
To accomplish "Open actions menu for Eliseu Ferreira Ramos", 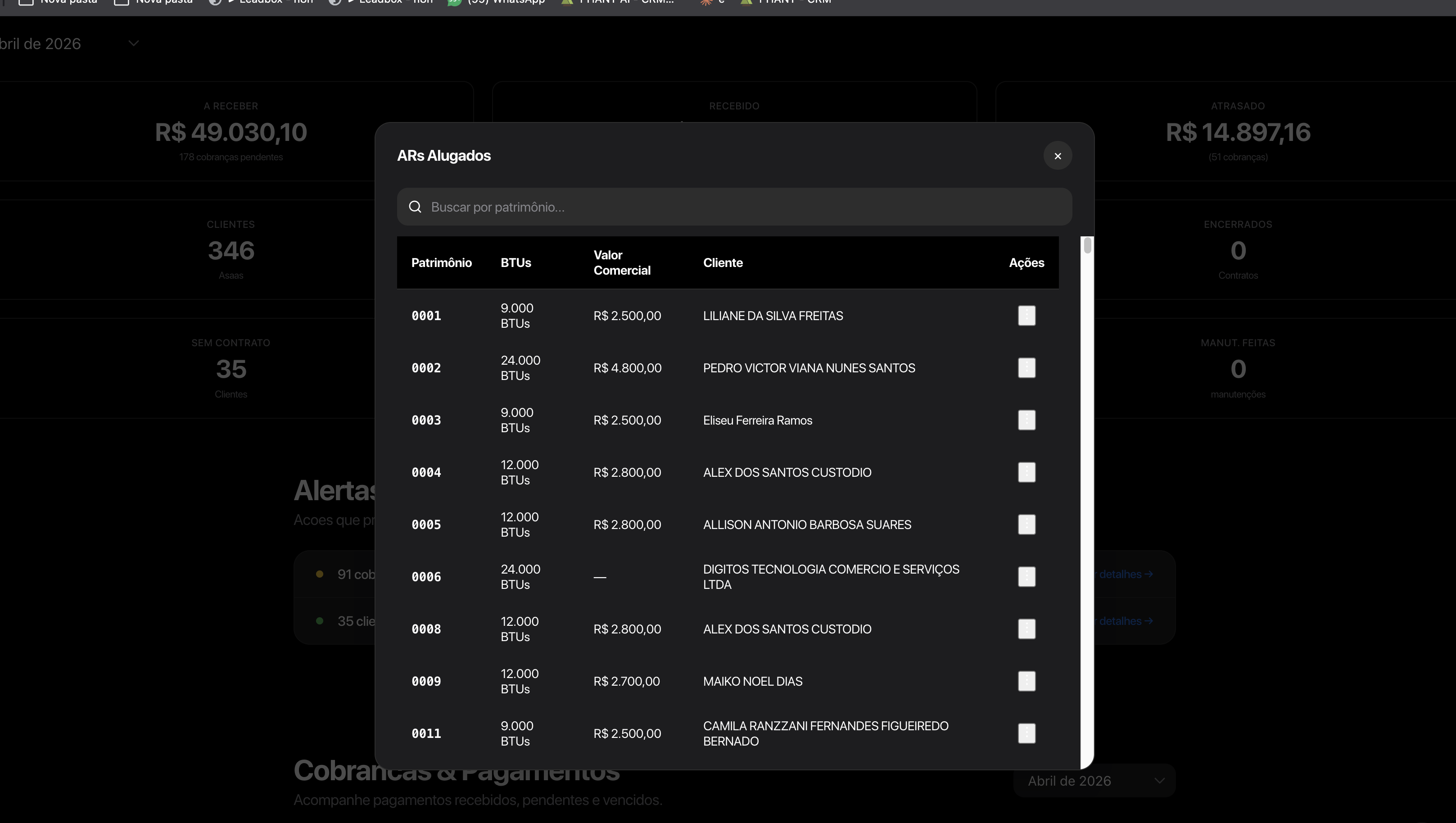I will click(x=1026, y=420).
